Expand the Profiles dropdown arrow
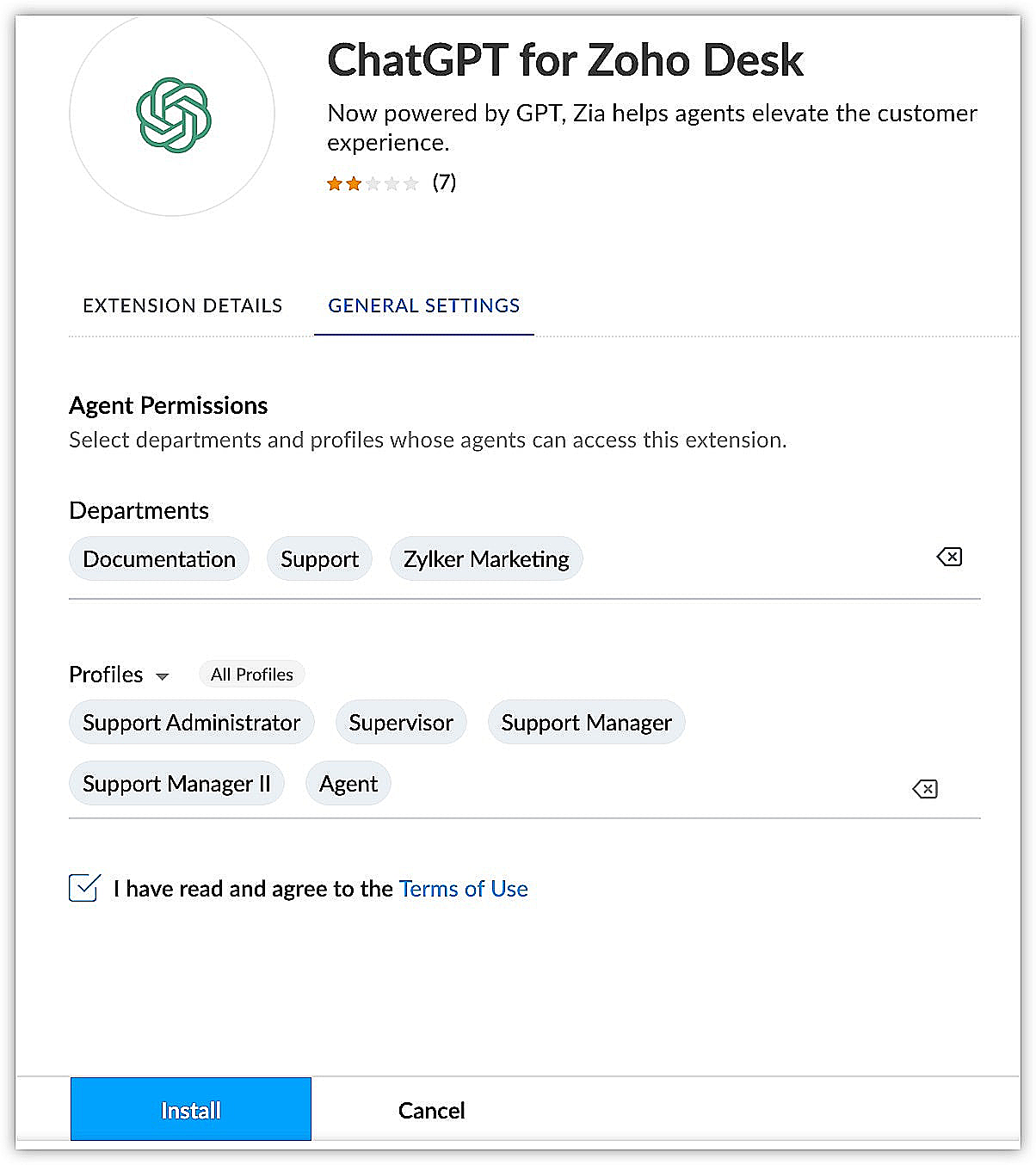Screen dimensions: 1036x1165 (x=162, y=676)
